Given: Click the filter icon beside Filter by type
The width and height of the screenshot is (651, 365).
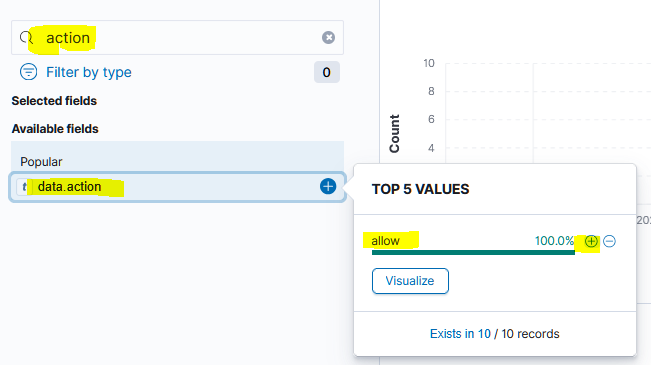Looking at the screenshot, I should (x=28, y=72).
